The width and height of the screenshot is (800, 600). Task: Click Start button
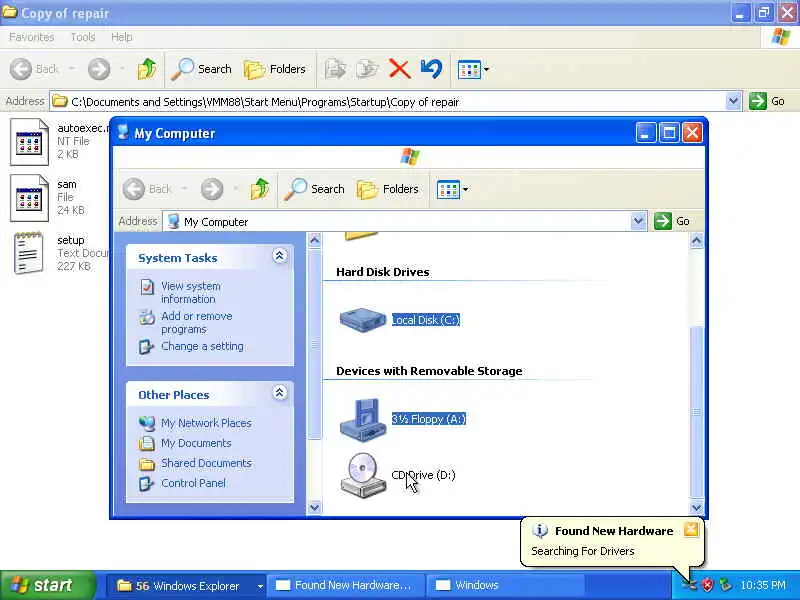pos(47,585)
